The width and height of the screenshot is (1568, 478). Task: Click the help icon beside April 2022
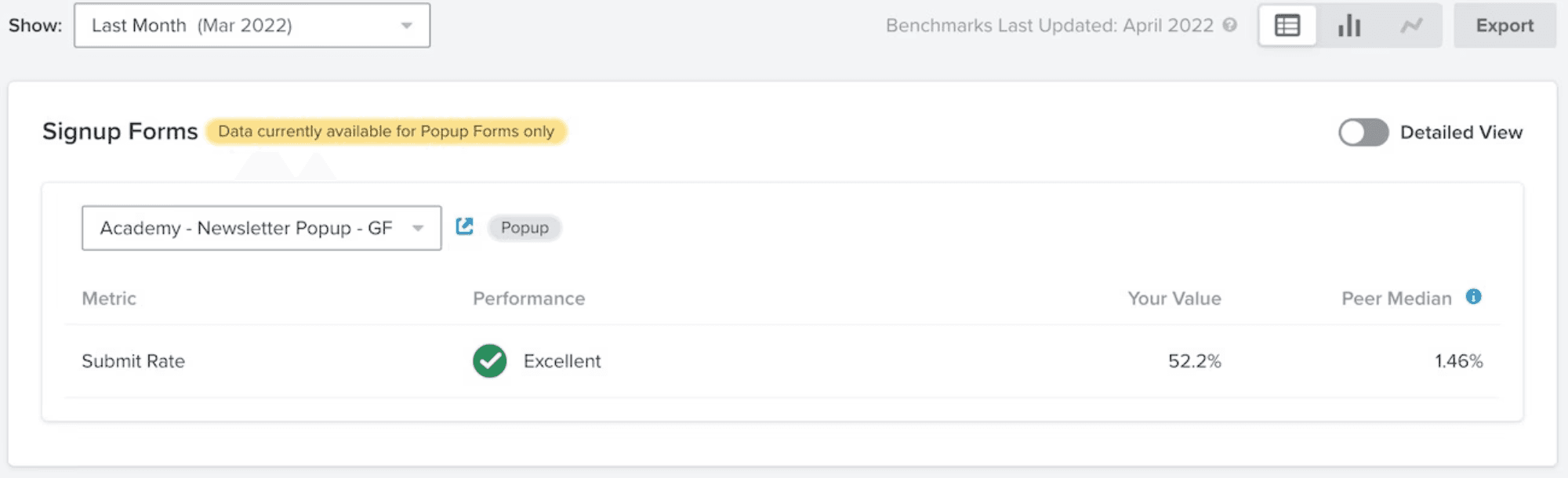click(1230, 25)
